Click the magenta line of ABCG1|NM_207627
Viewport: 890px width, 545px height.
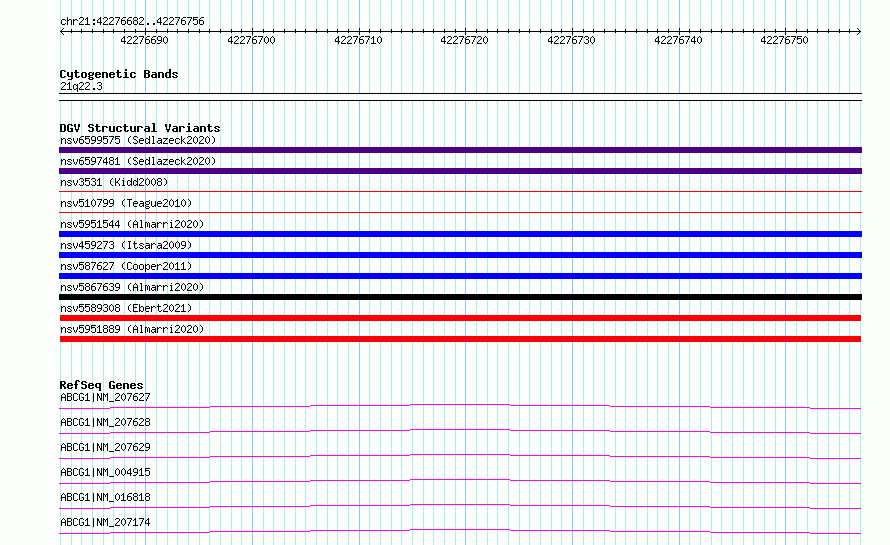pyautogui.click(x=460, y=406)
